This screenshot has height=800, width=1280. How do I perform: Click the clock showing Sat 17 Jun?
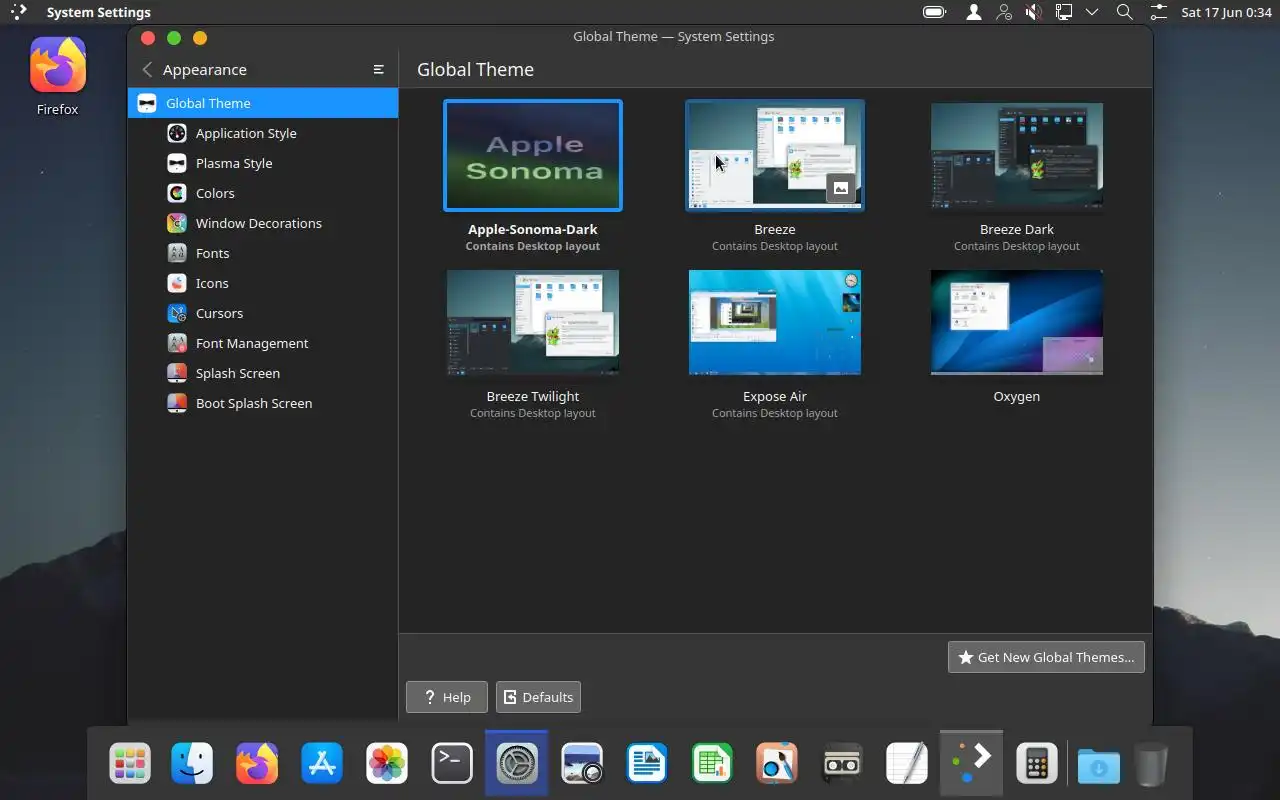[1226, 12]
